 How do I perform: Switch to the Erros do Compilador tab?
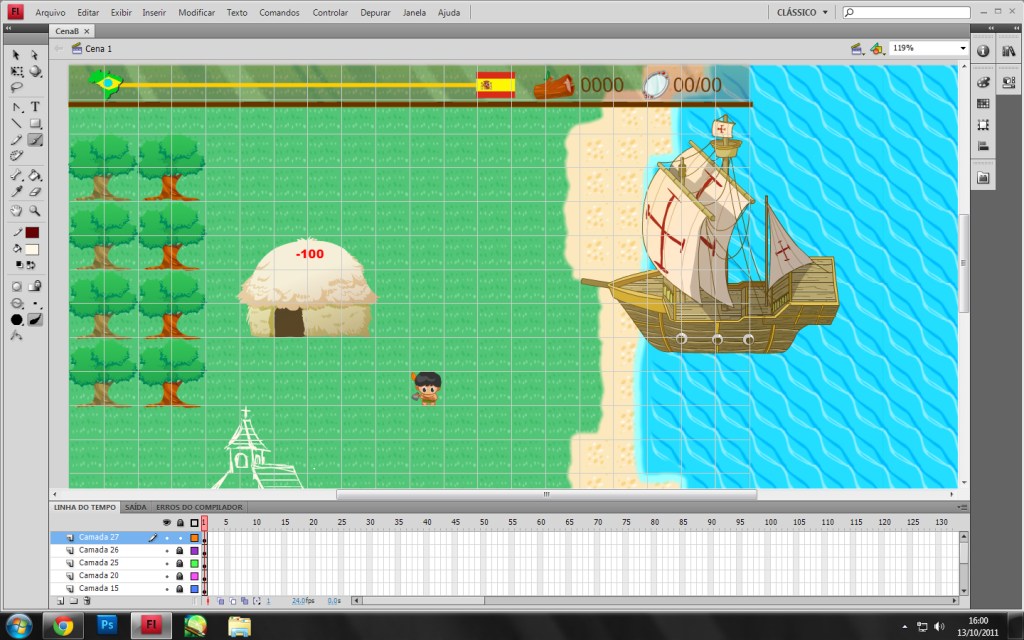click(199, 507)
